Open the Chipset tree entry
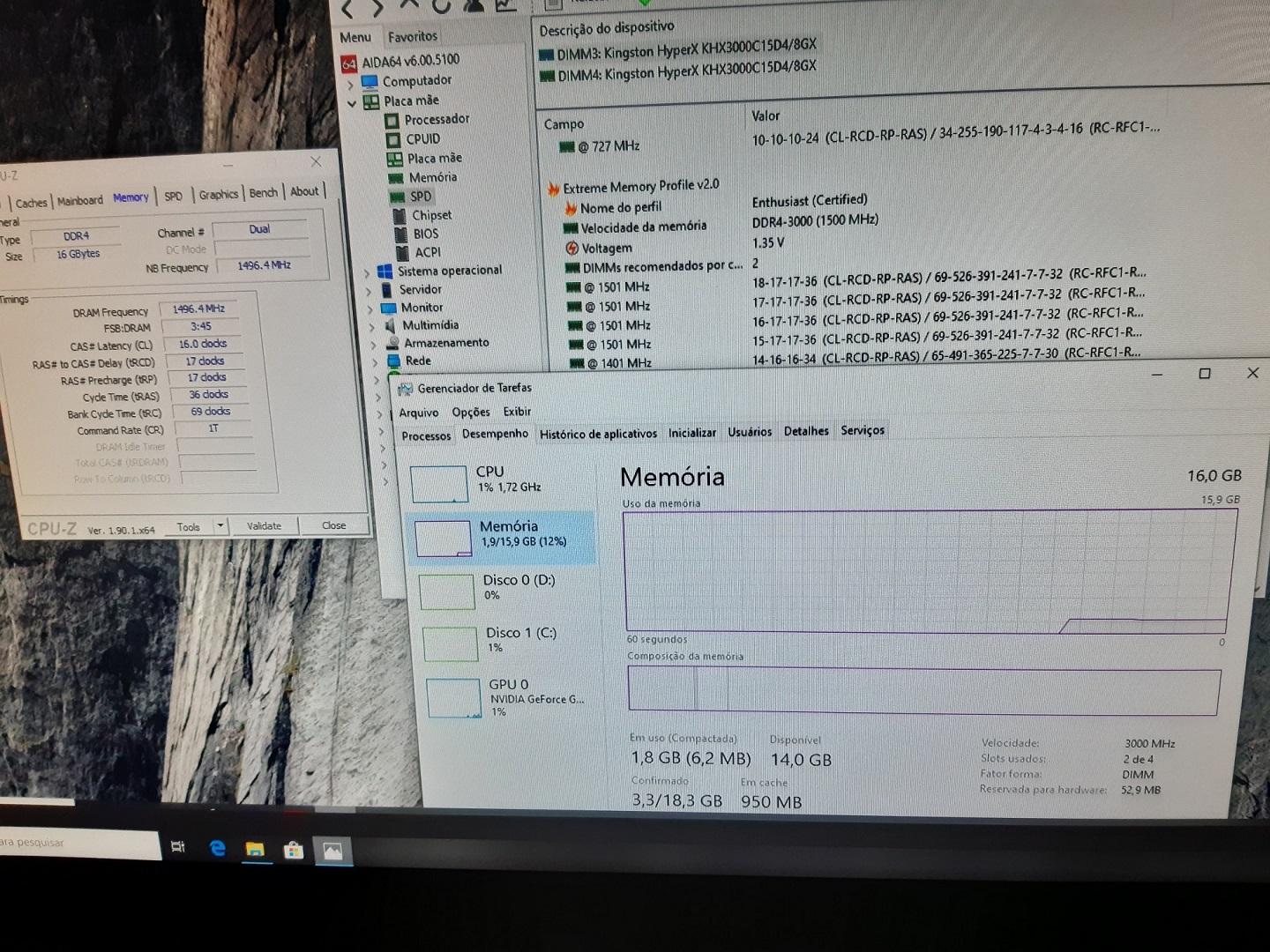1270x952 pixels. point(422,215)
